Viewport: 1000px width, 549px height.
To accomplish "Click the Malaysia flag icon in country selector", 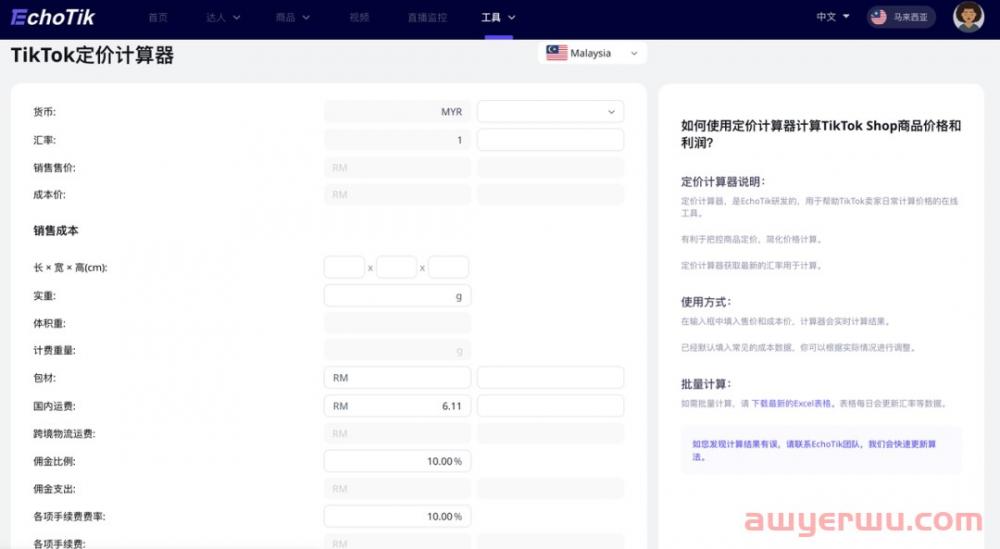I will (556, 53).
